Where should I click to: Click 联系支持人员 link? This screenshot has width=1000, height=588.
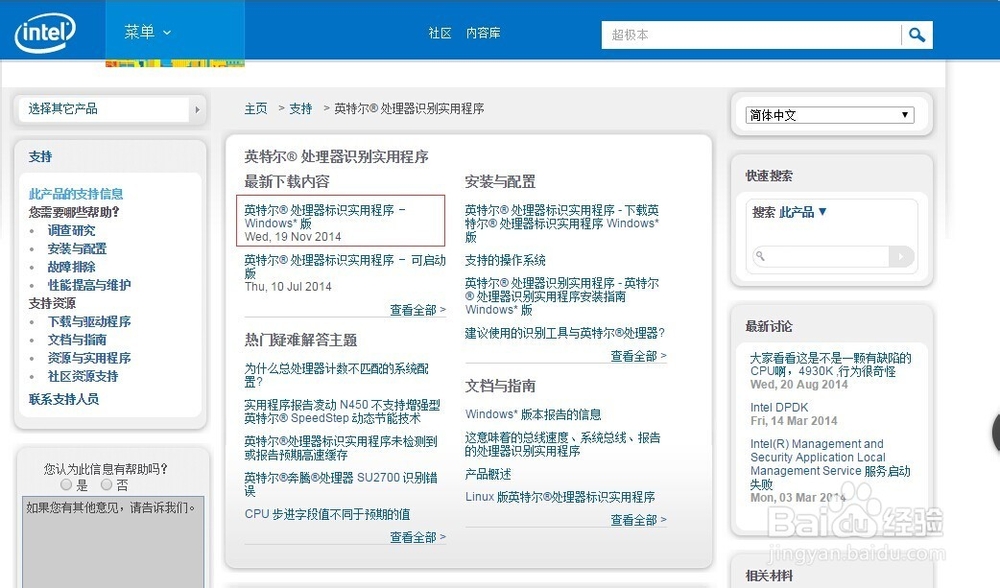point(64,399)
